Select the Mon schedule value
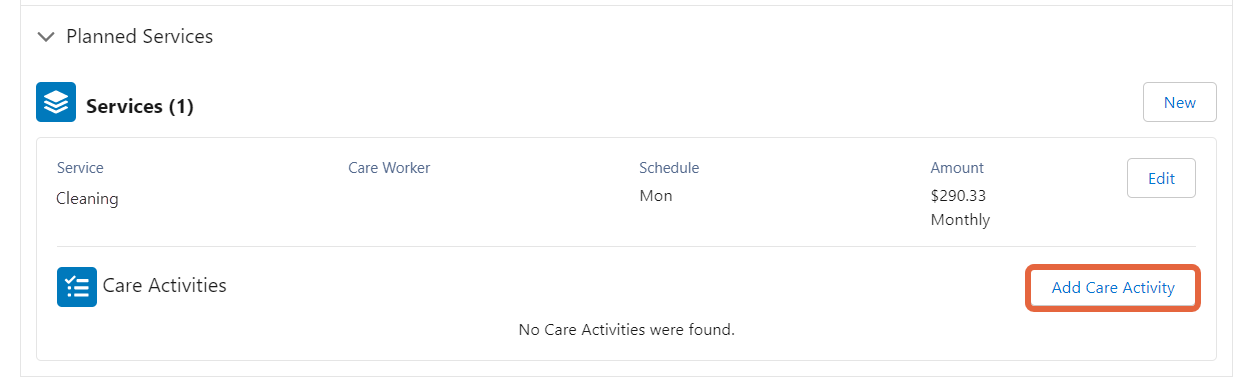 (x=656, y=196)
